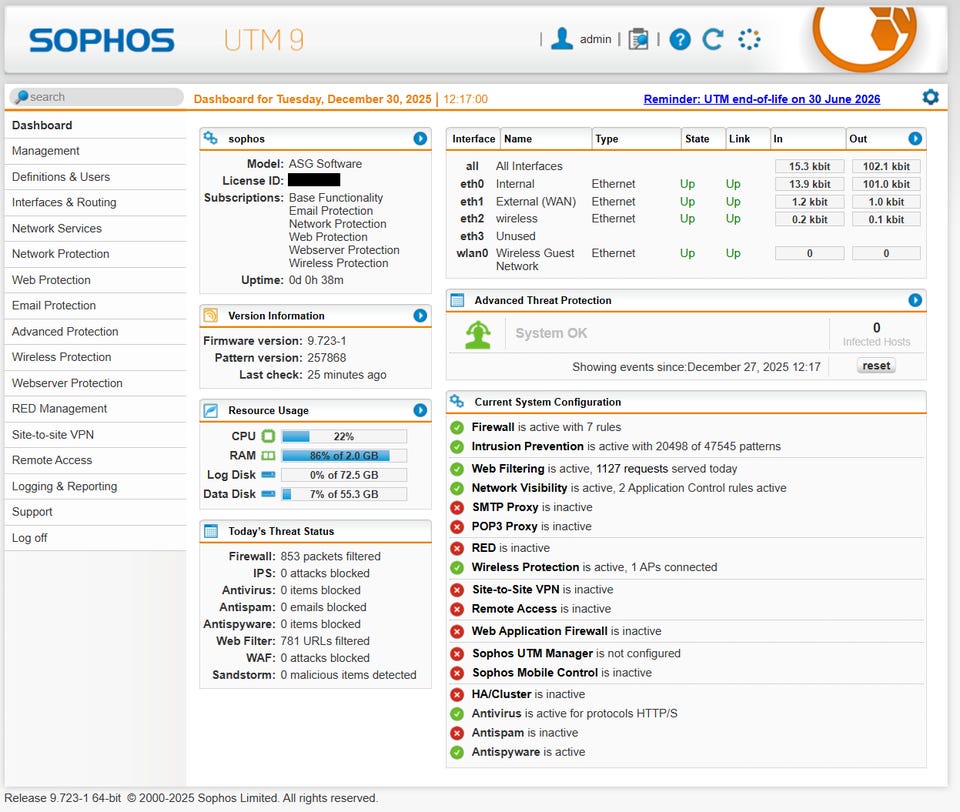Click the Resource Usage panel icon

tap(211, 410)
